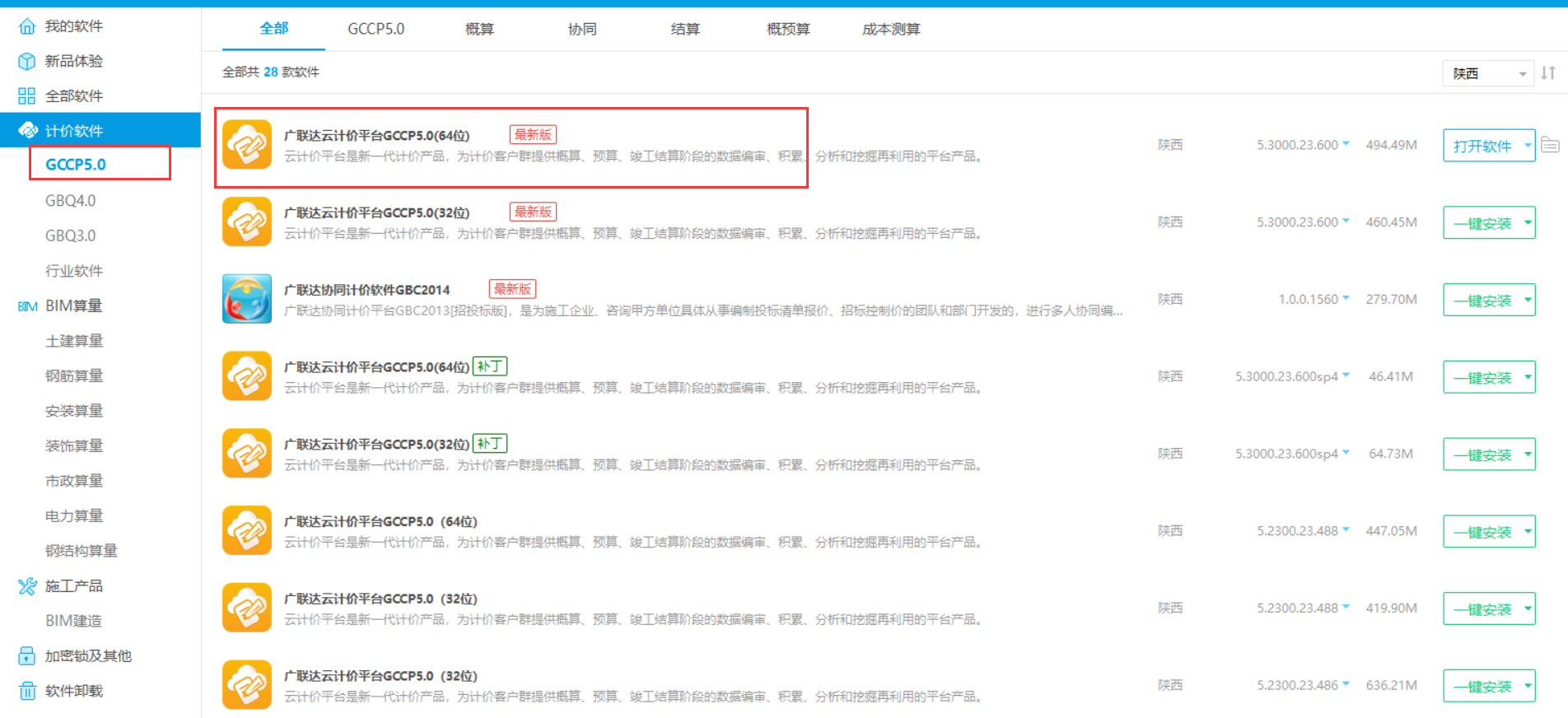
Task: Click the 最新版 badge on the GBC2014 row
Action: [x=512, y=289]
